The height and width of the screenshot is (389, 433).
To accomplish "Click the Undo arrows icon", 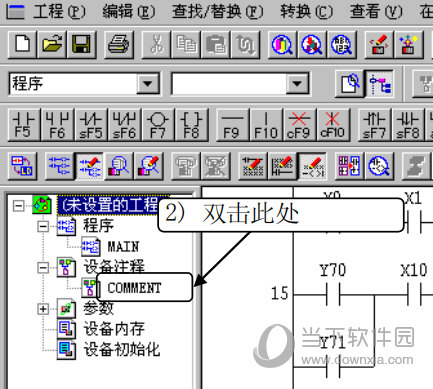I will [x=245, y=44].
